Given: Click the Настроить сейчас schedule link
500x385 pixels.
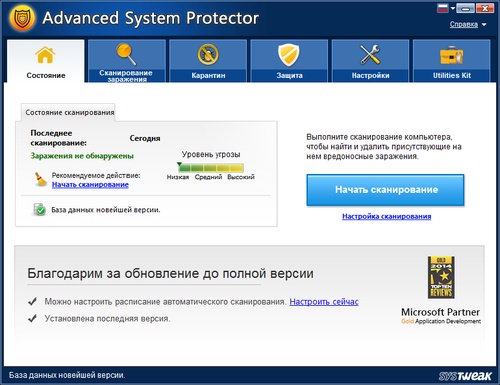Looking at the screenshot, I should [x=324, y=302].
